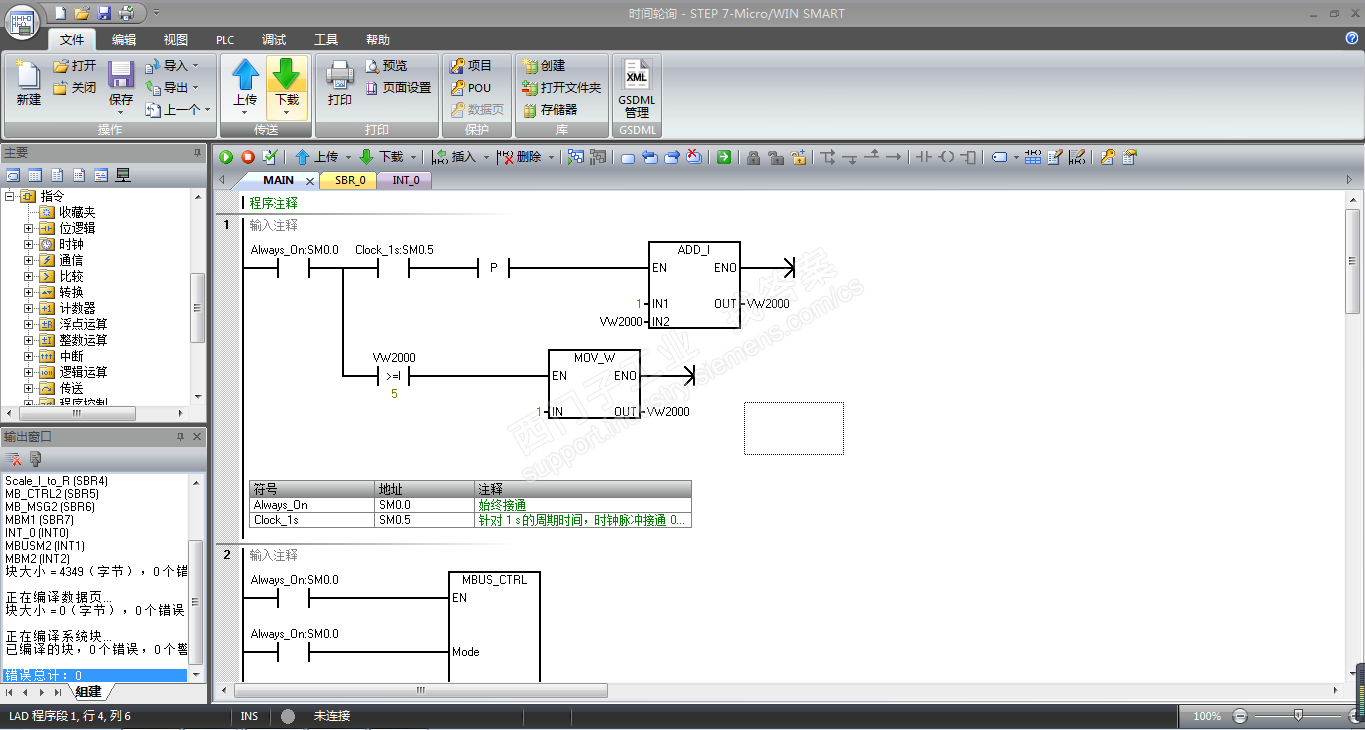Viewport: 1365px width, 730px height.
Task: Click the red Stop PLC icon
Action: 248,157
